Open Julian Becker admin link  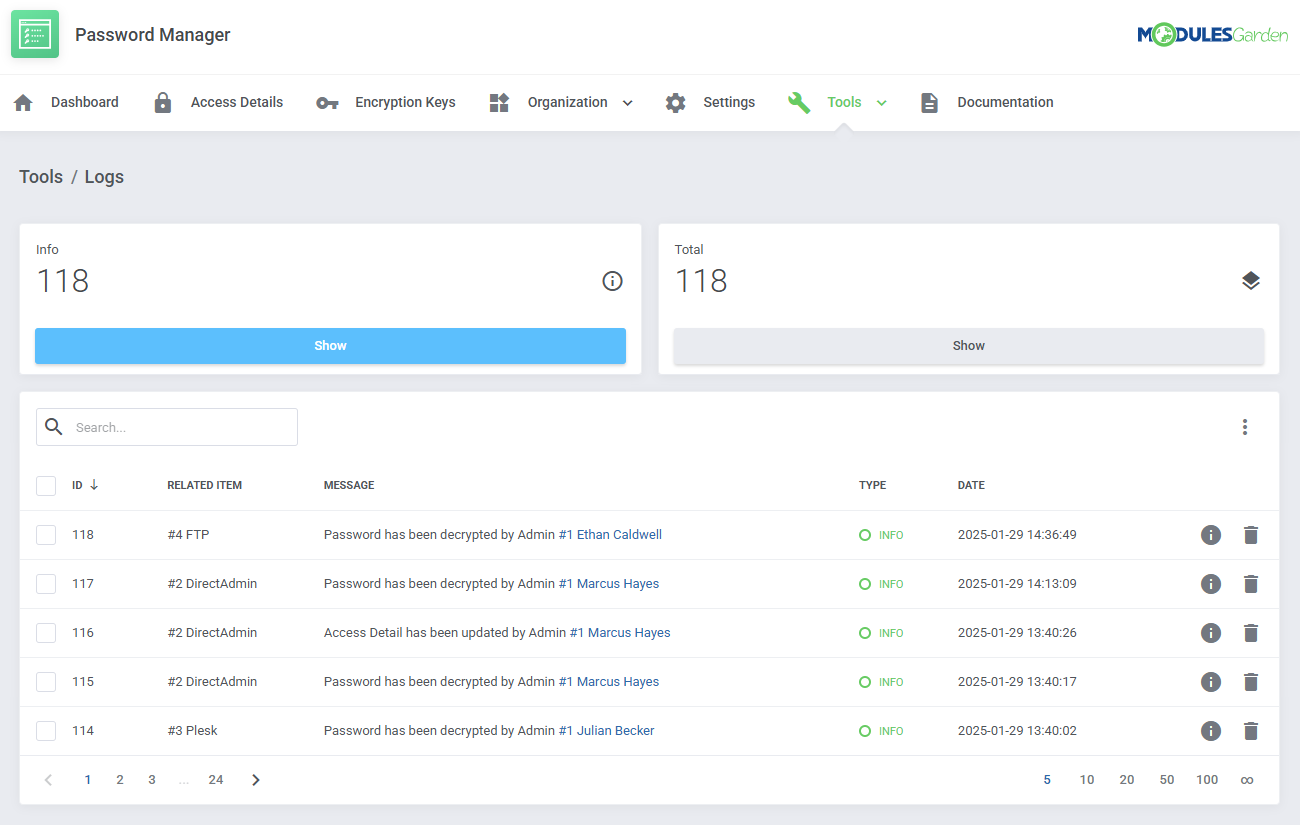click(x=606, y=731)
